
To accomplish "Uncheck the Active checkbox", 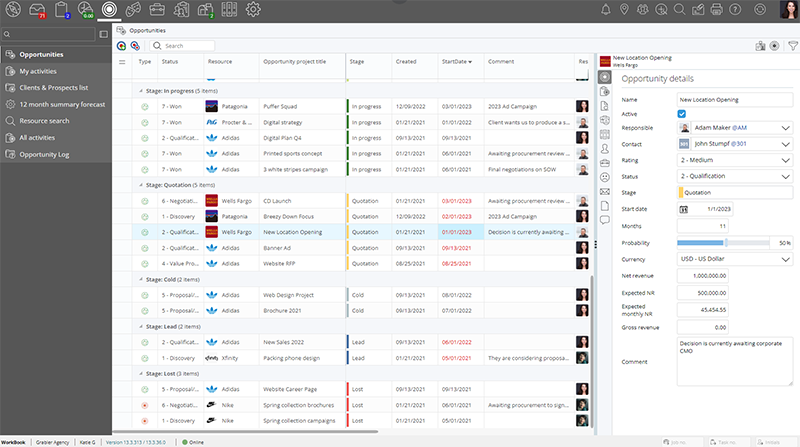I will (682, 114).
